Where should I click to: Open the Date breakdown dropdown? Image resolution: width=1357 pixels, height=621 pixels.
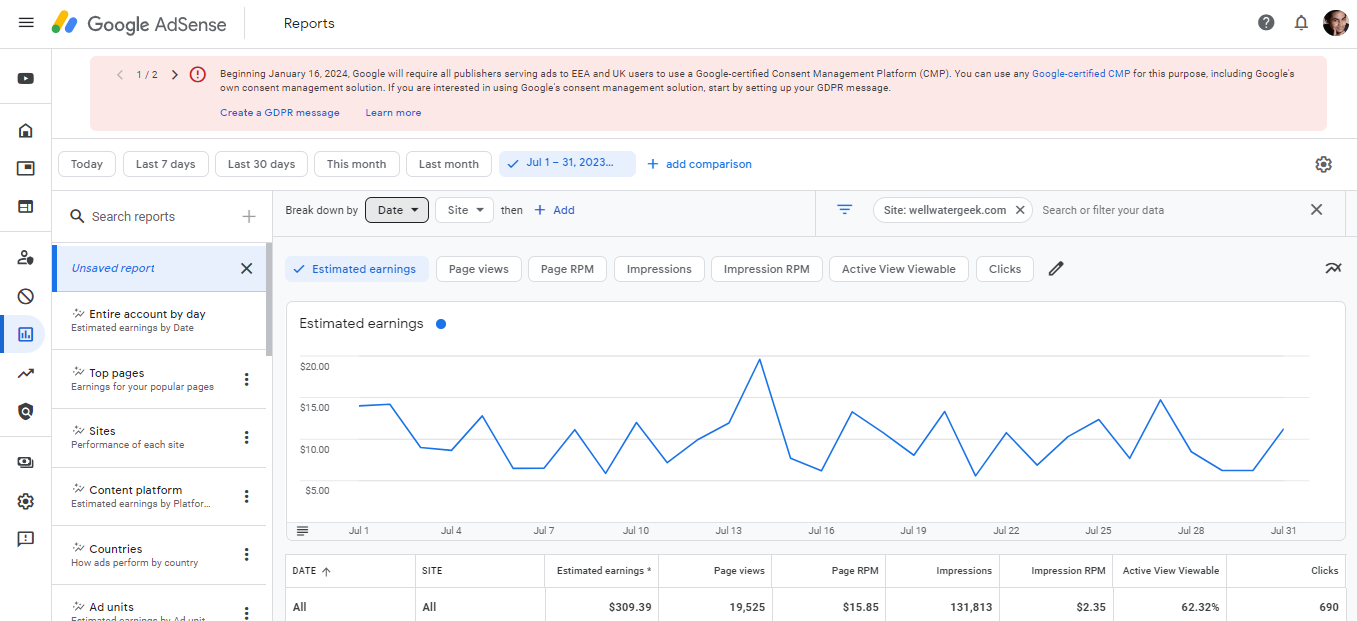click(397, 210)
